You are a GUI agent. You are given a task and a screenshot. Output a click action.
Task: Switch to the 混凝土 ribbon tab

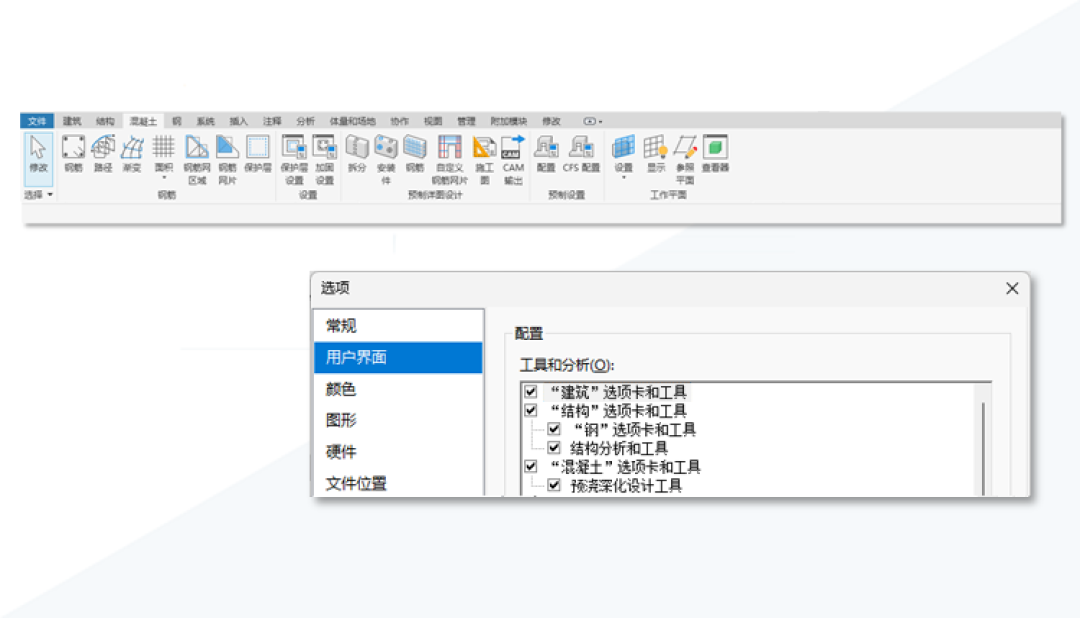(143, 121)
